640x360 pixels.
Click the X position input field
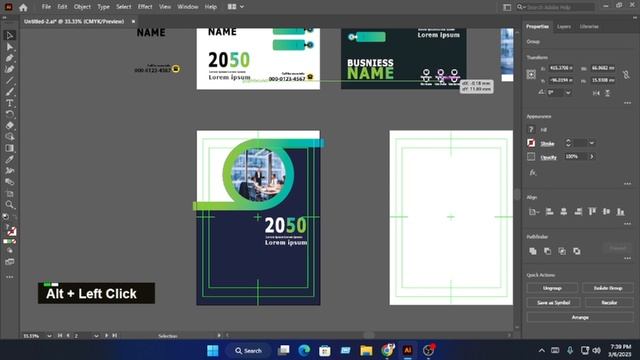click(561, 68)
